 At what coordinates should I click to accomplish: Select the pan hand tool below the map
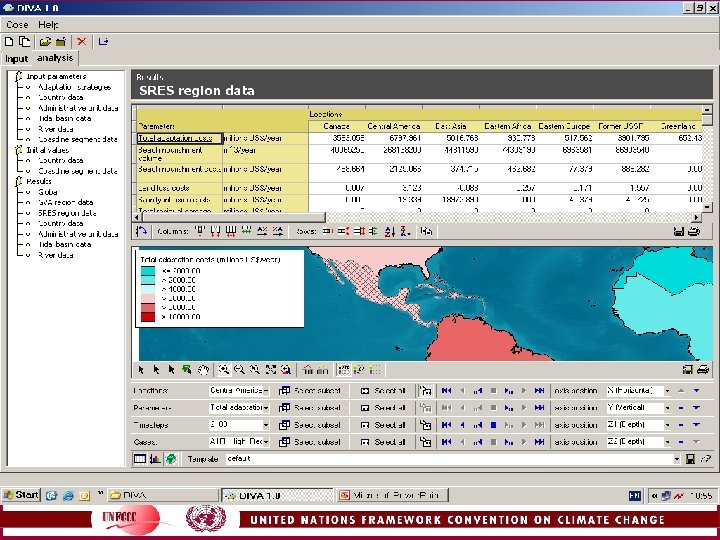coord(203,369)
